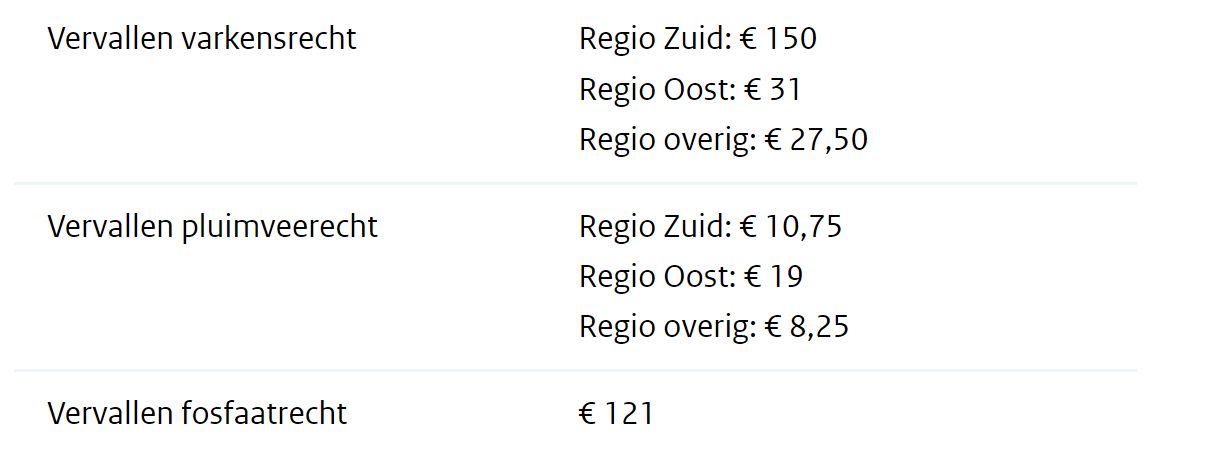The height and width of the screenshot is (454, 1210).
Task: Click the word 'Vervallen' in the fosfaatrecht label
Action: click(110, 412)
